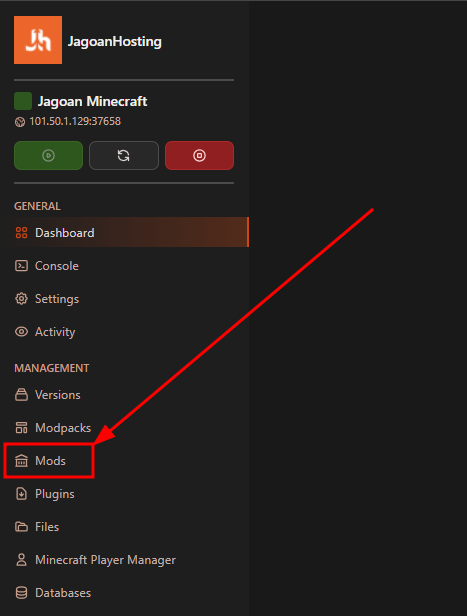Viewport: 467px width, 616px height.
Task: Click the Mods building icon
Action: coord(21,460)
